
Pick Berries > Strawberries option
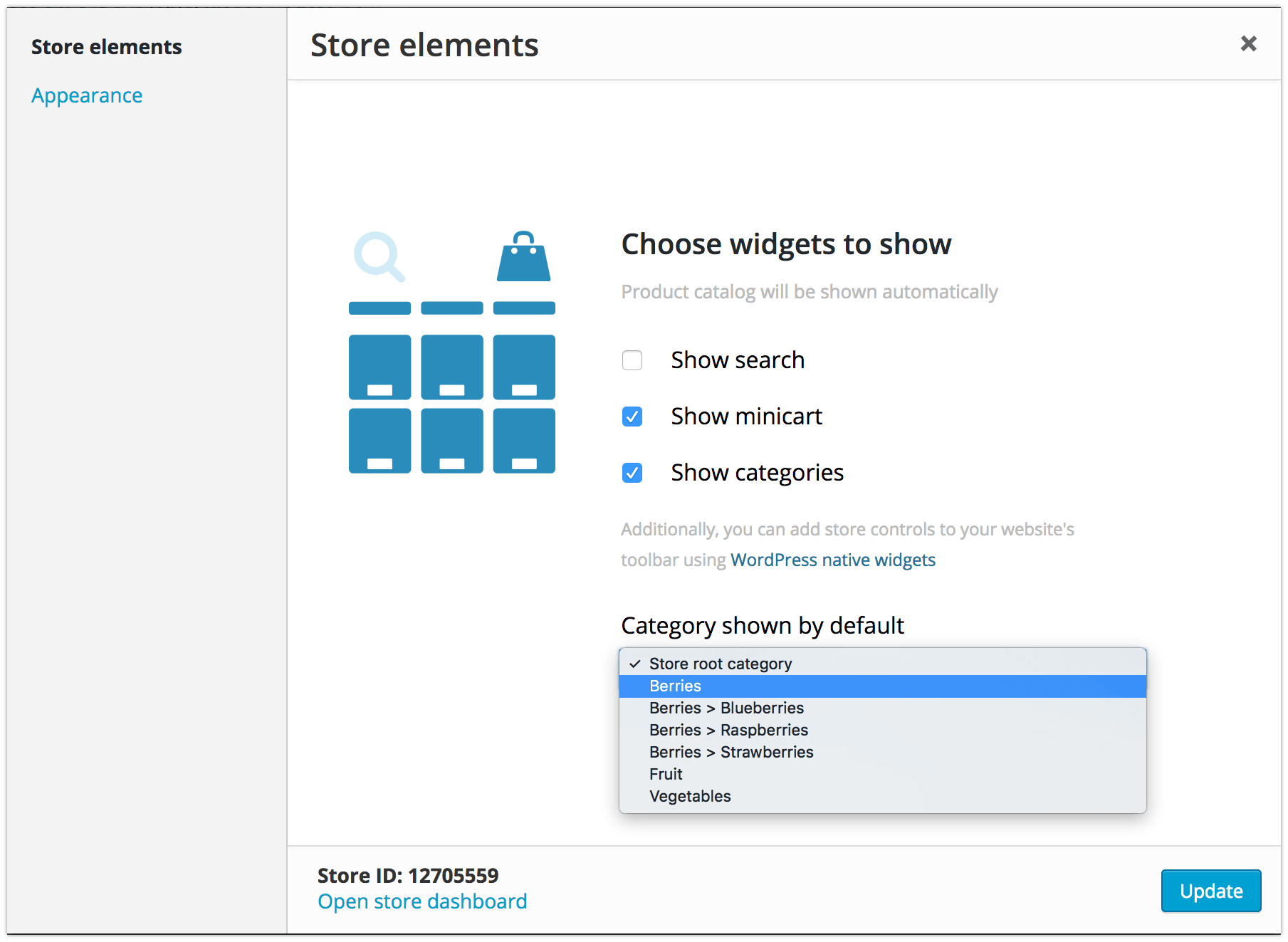(883, 752)
